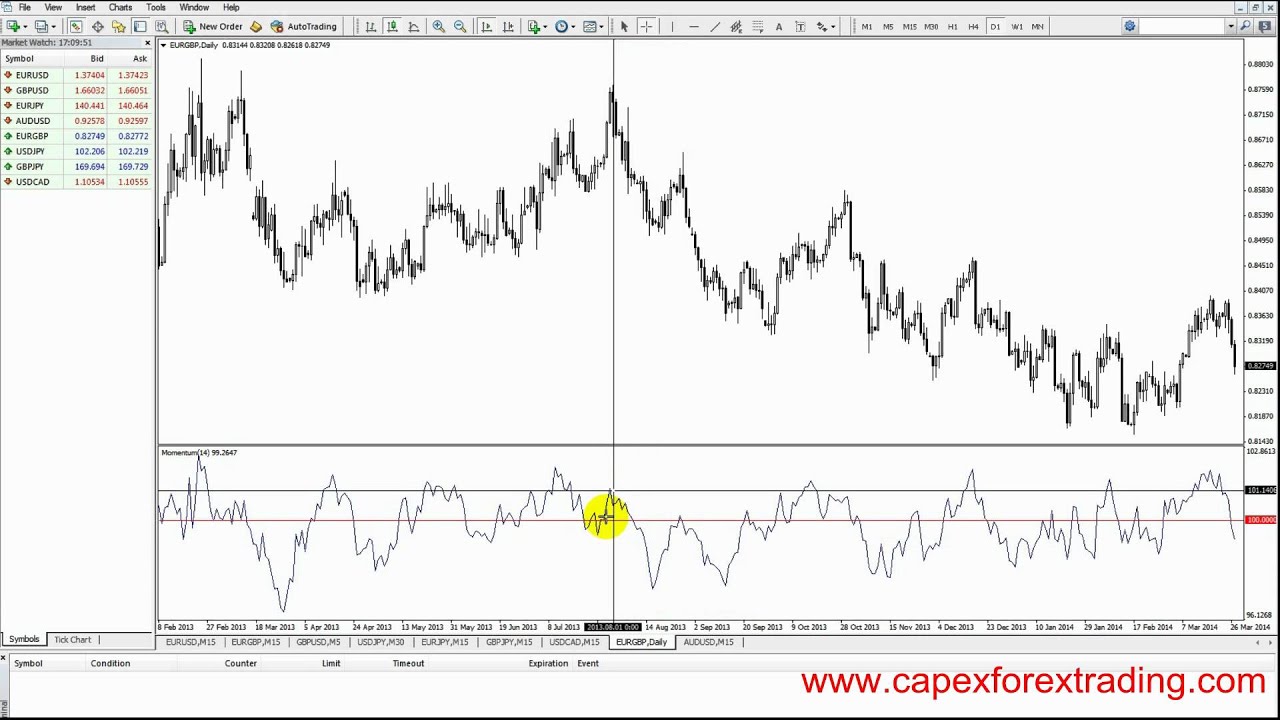
Task: Open the Profiles icon in toolbar
Action: click(42, 26)
